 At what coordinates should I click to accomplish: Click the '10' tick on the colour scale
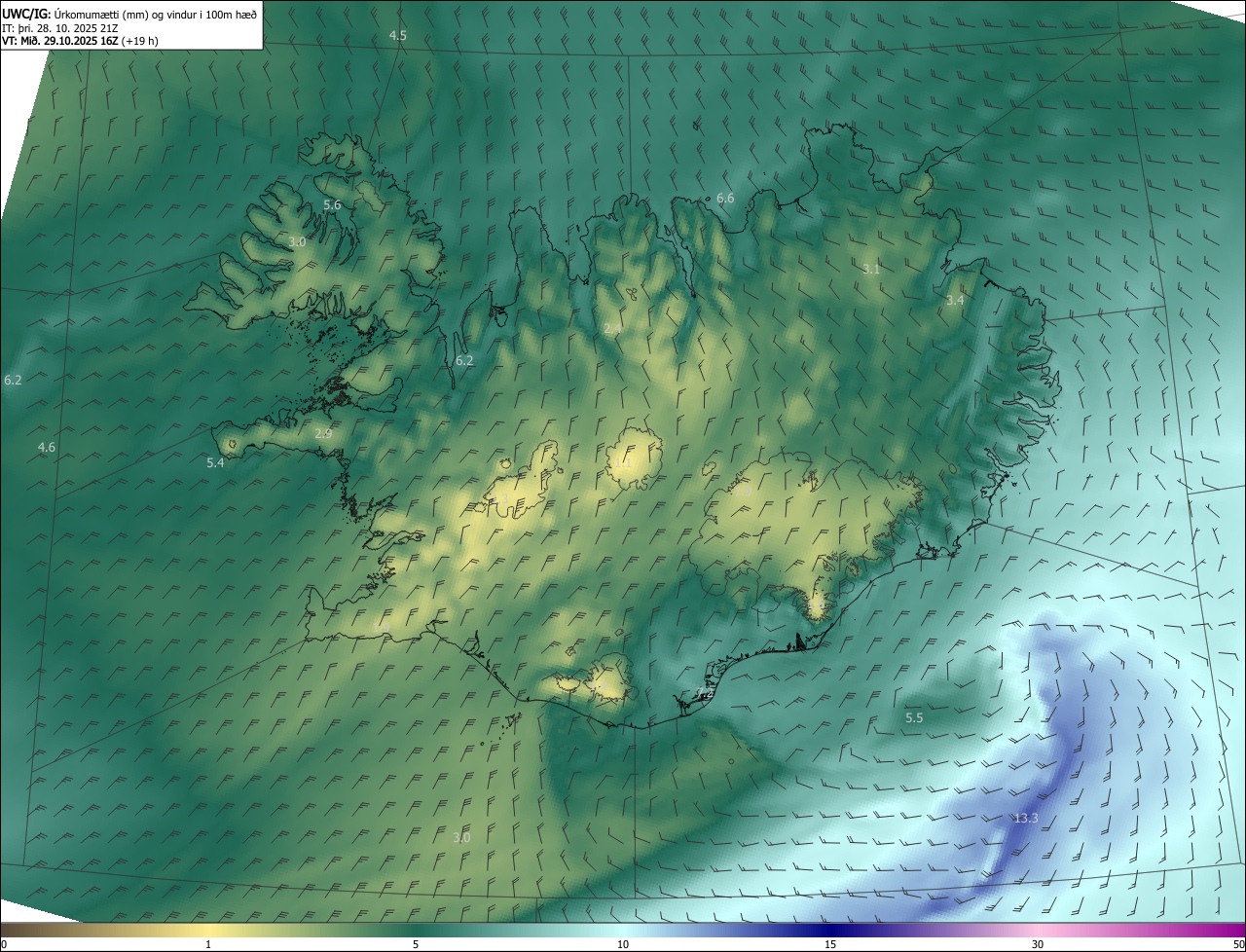click(x=623, y=944)
